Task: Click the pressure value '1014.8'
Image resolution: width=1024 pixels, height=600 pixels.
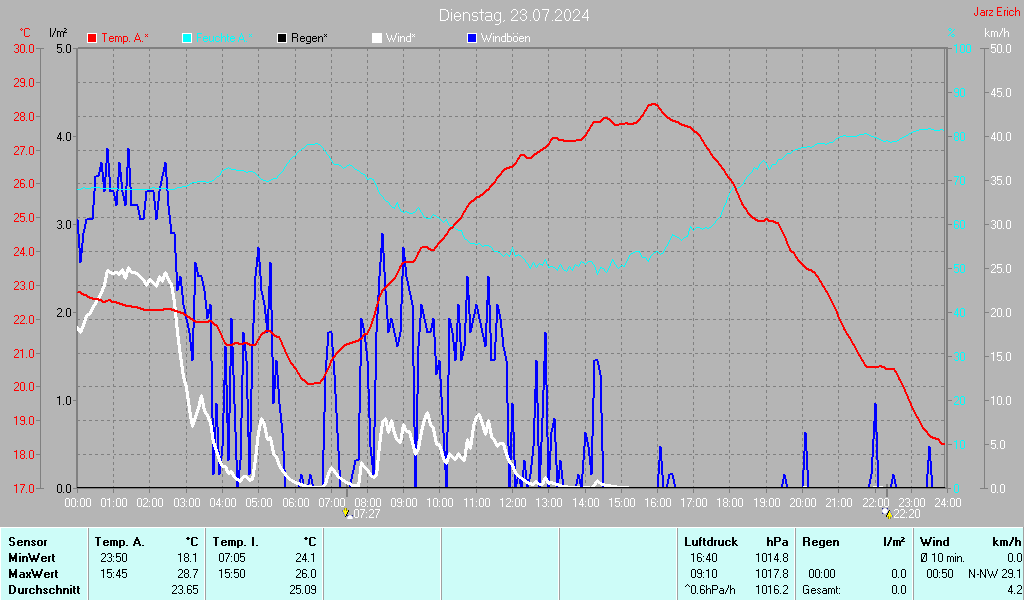Action: (772, 558)
